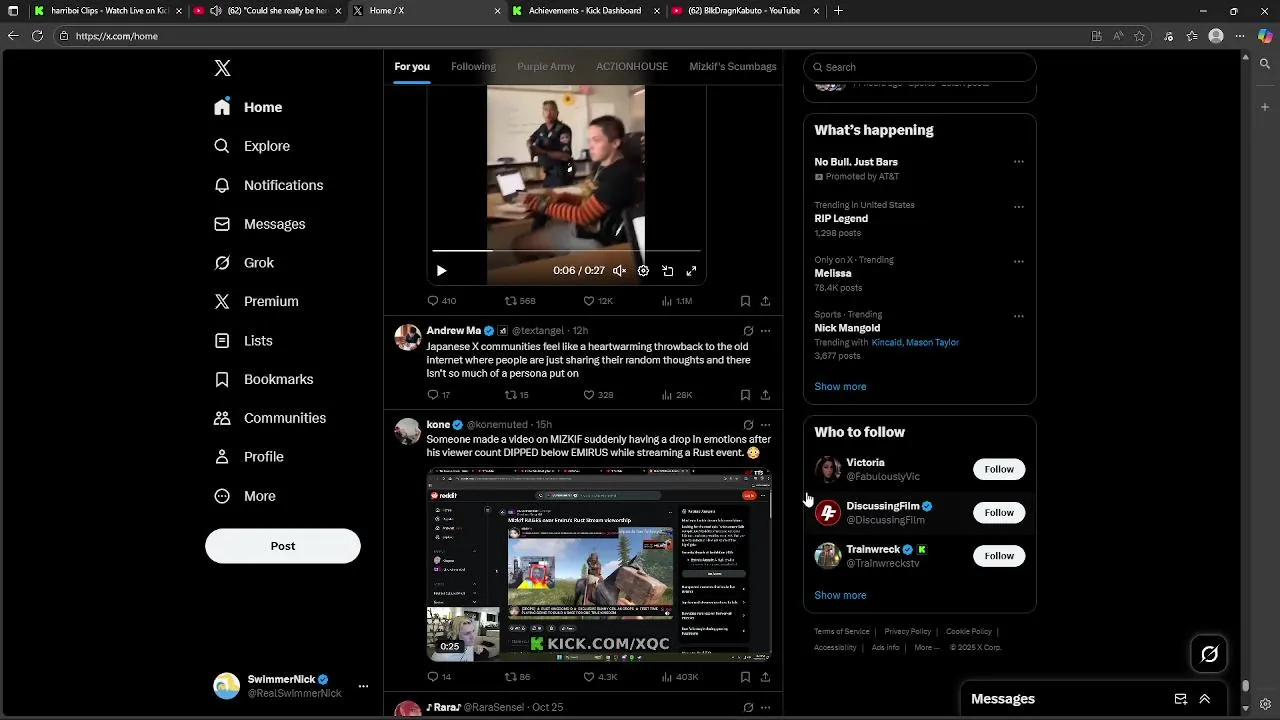
Task: View analytics of 1.1M views post
Action: point(677,301)
